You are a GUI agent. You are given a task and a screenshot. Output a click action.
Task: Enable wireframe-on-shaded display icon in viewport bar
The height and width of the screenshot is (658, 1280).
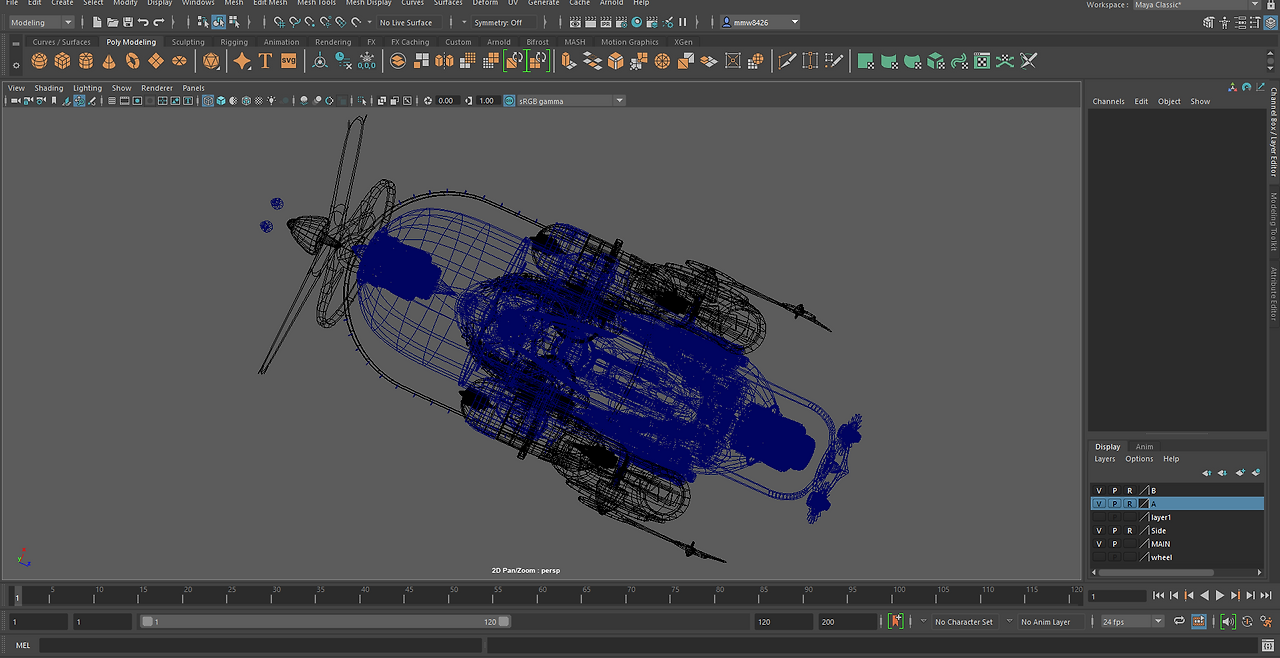[246, 100]
